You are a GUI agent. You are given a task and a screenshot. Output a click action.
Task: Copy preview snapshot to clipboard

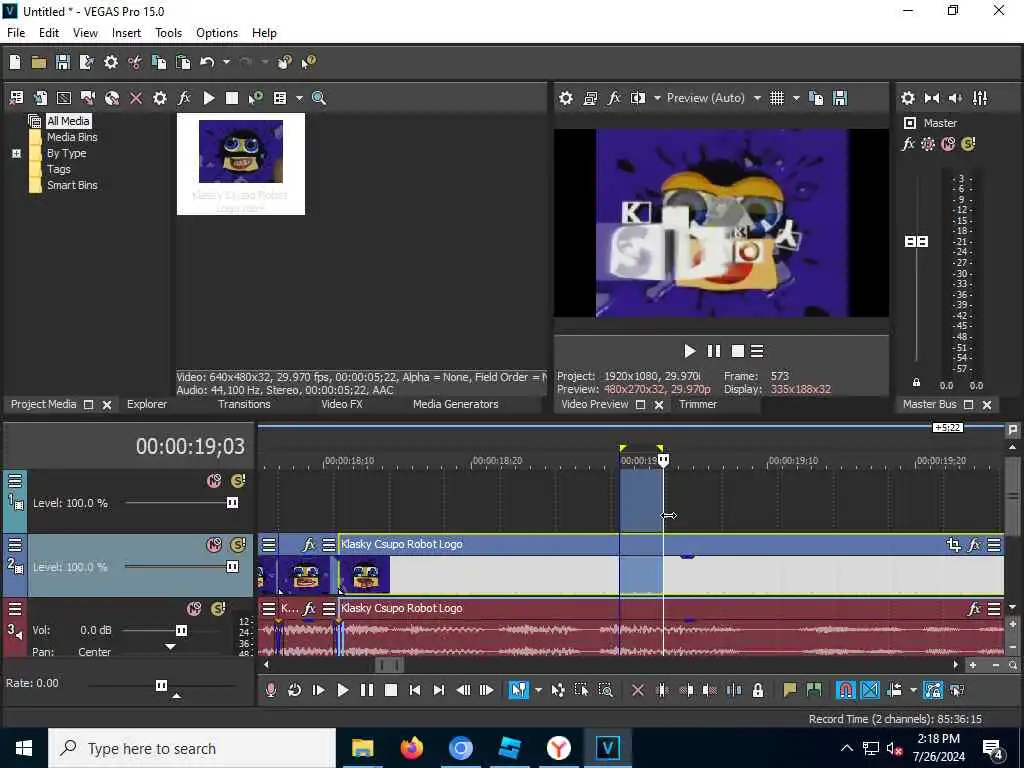(x=816, y=98)
